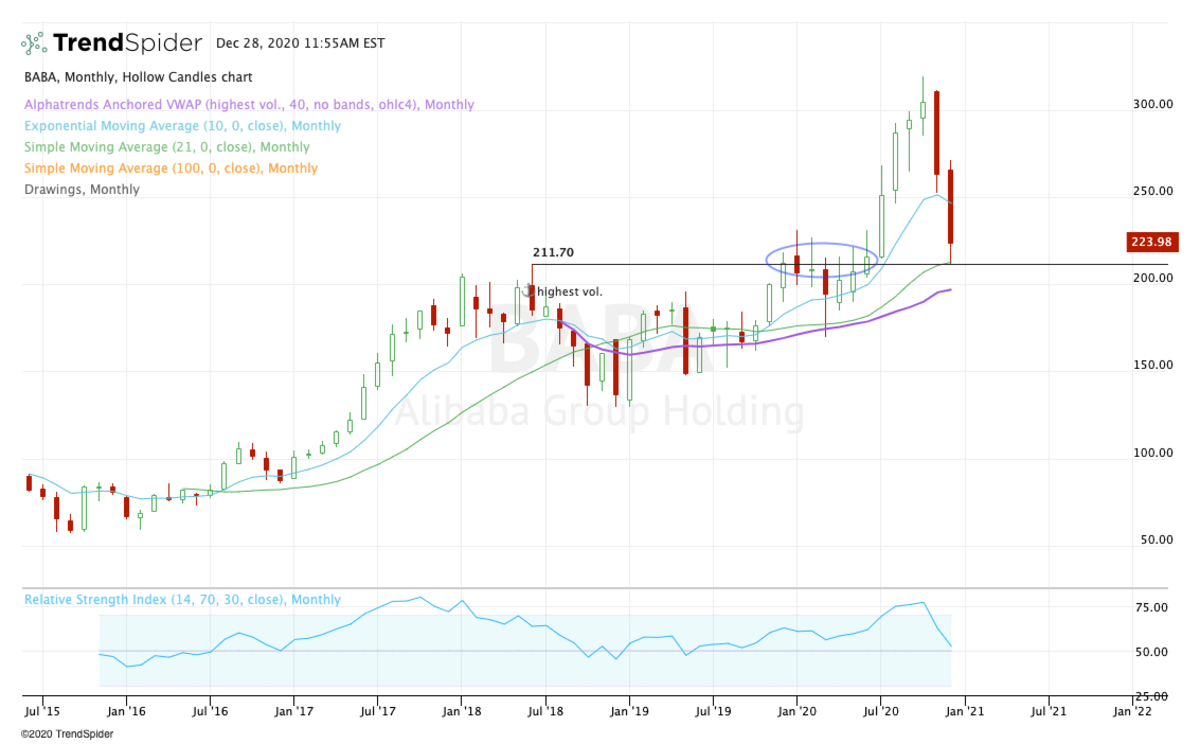Click the Jan '18 date axis label
Viewport: 1200px width, 744px height.
[x=462, y=711]
